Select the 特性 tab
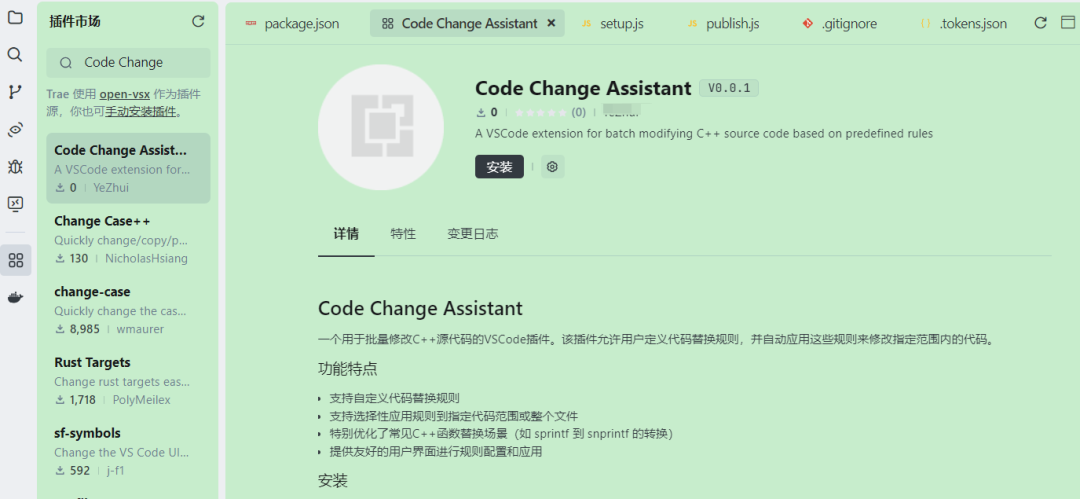The width and height of the screenshot is (1080, 499). (403, 234)
